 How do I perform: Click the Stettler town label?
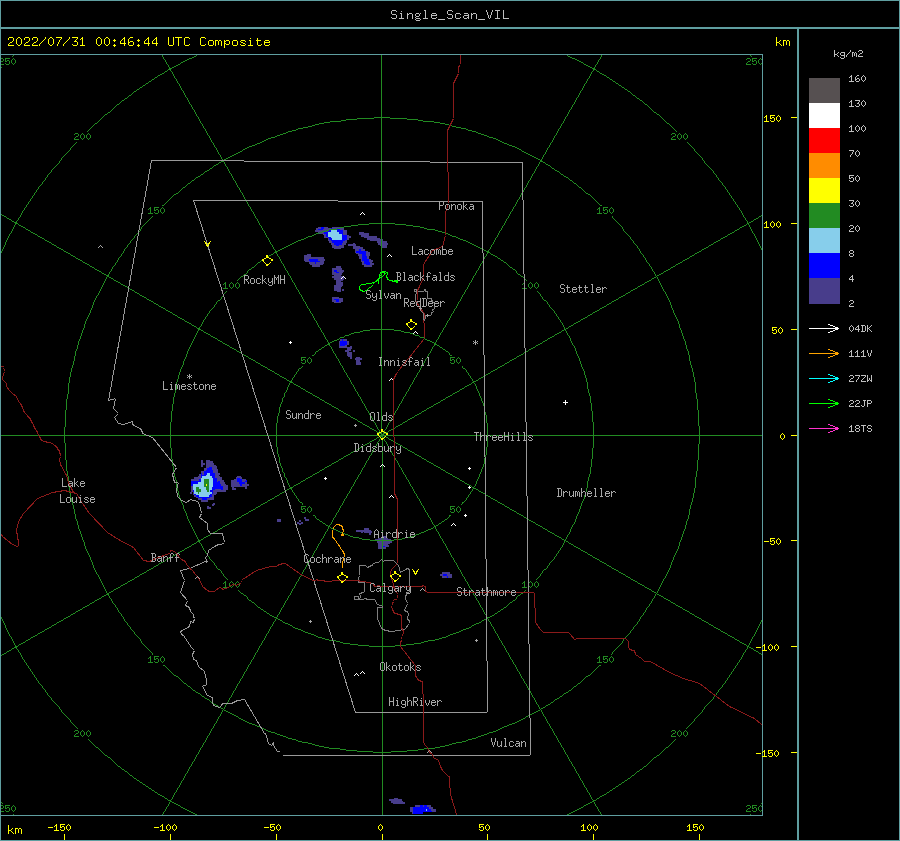pyautogui.click(x=583, y=289)
